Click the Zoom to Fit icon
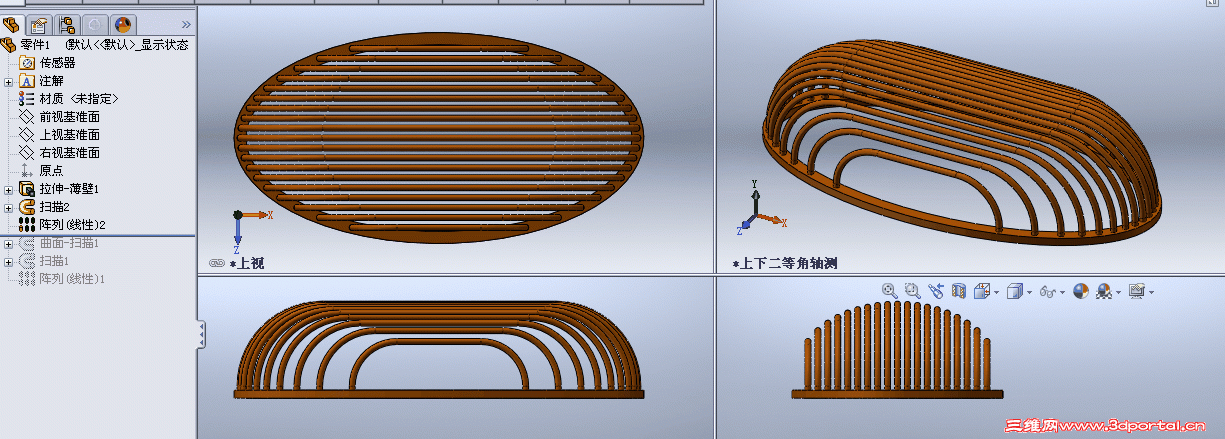This screenshot has width=1225, height=439. tap(890, 291)
